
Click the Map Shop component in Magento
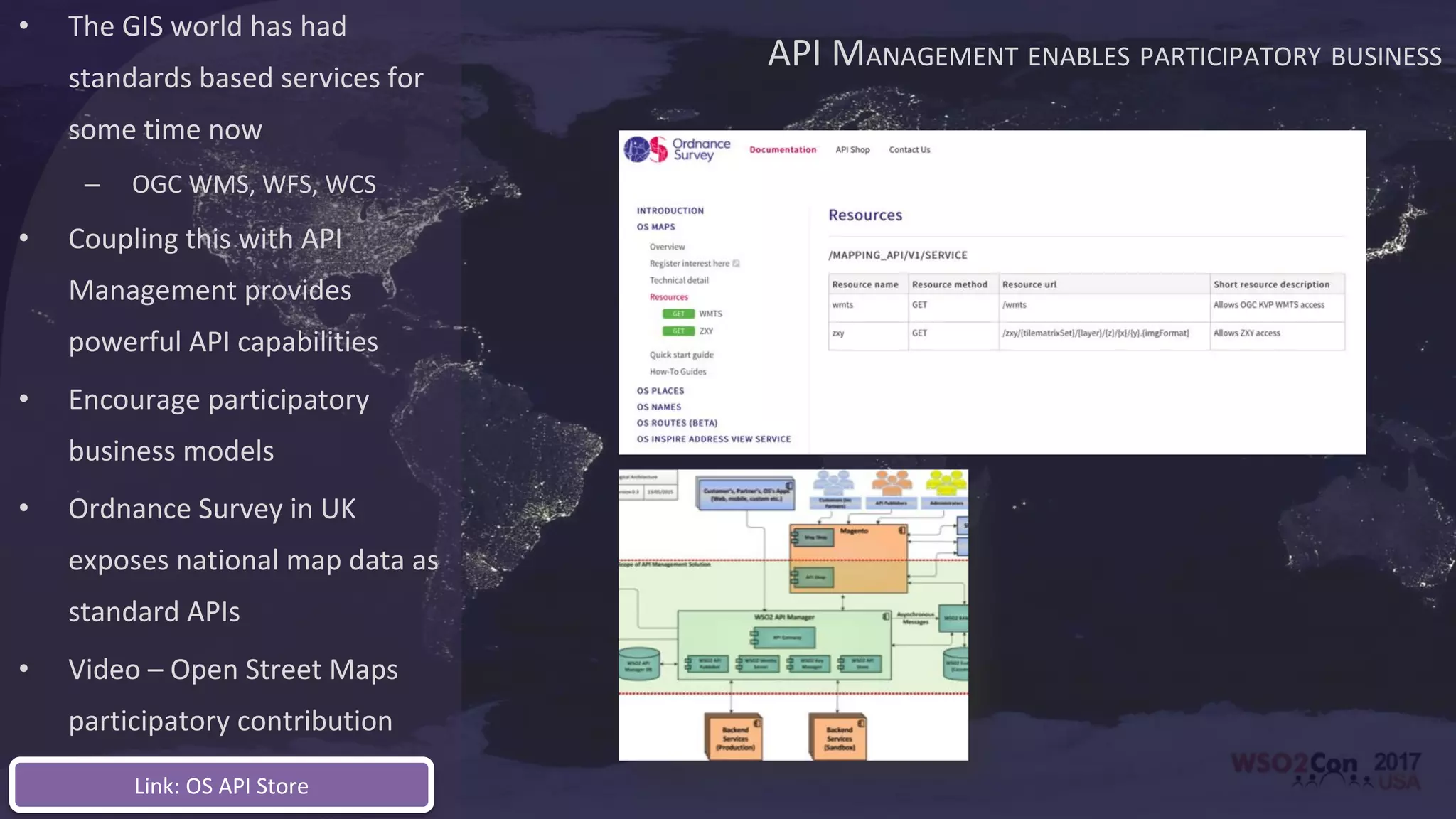813,538
